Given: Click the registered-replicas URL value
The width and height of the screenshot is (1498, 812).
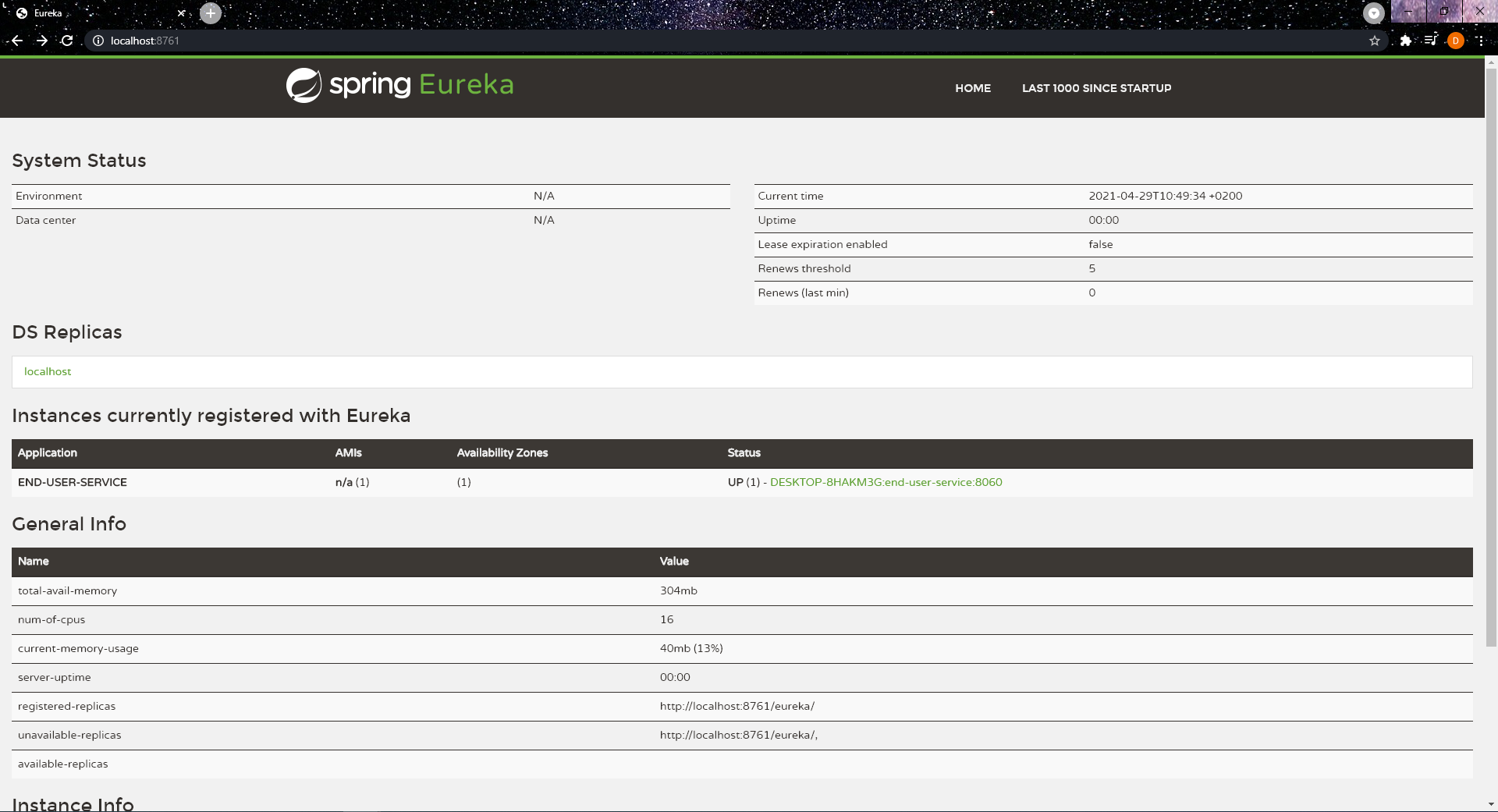Looking at the screenshot, I should point(737,706).
